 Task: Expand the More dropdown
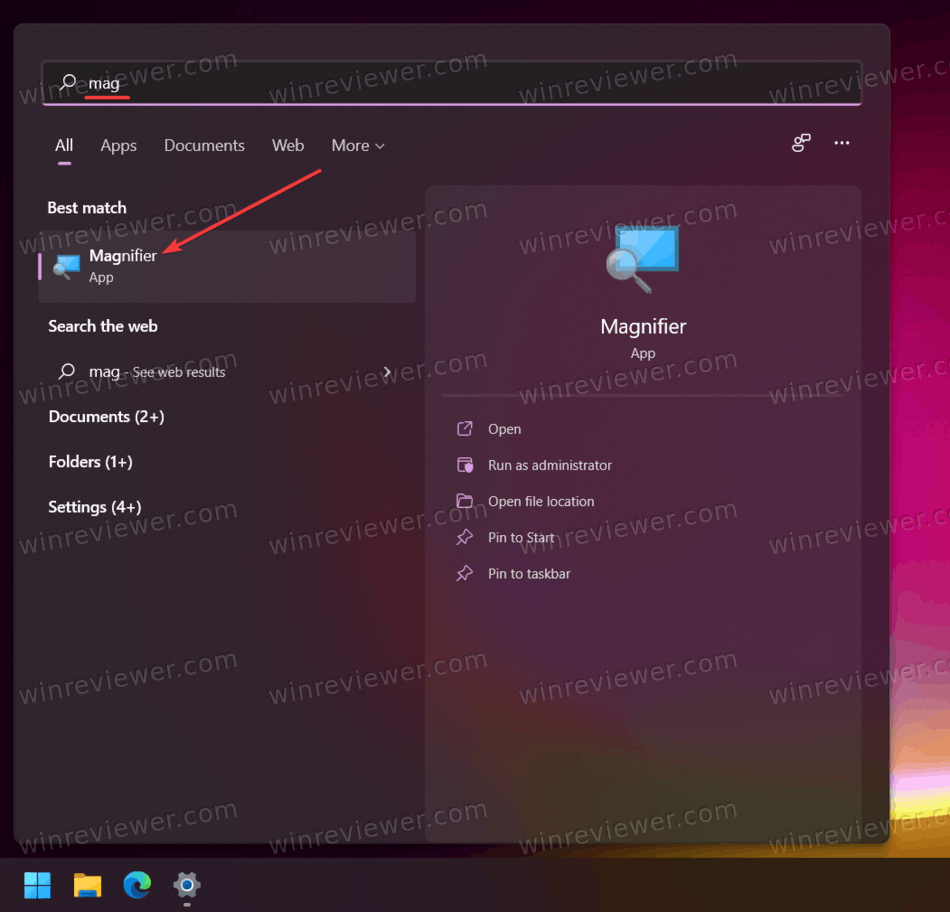click(357, 145)
